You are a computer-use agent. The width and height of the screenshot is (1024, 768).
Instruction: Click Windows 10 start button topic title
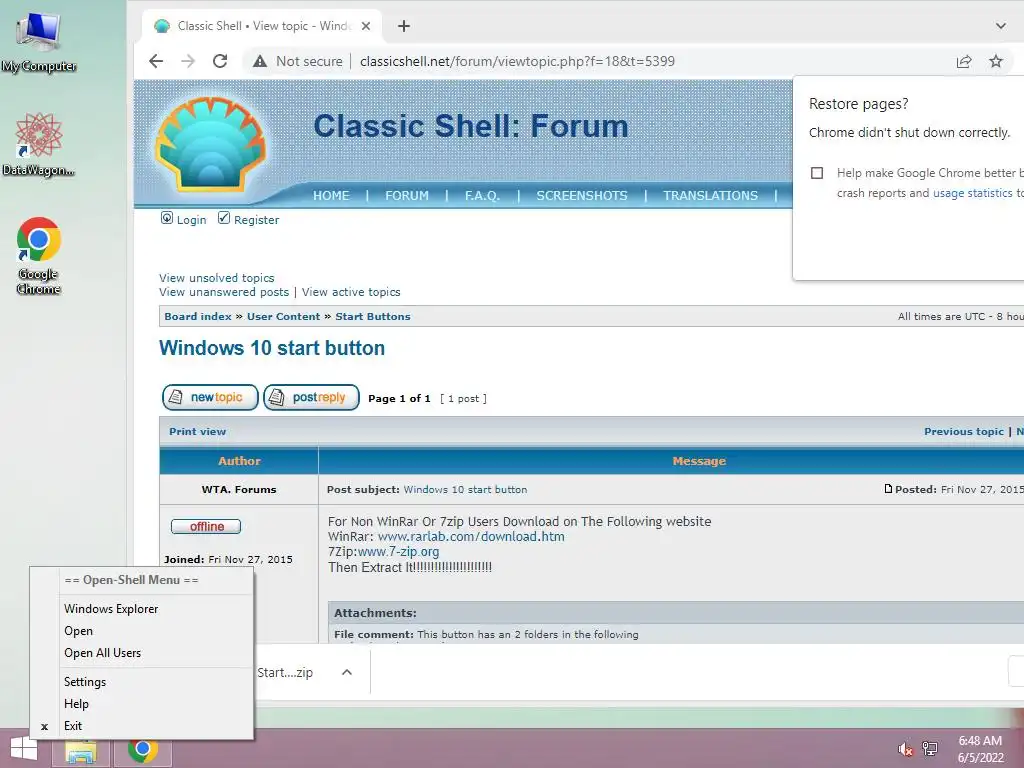[x=272, y=348]
